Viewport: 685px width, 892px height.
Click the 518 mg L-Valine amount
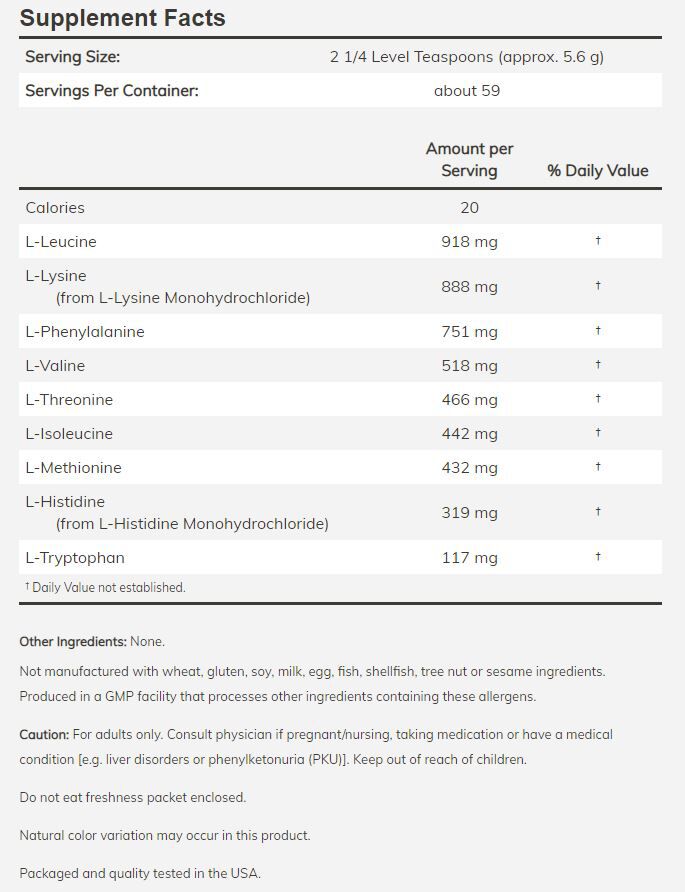click(x=469, y=366)
